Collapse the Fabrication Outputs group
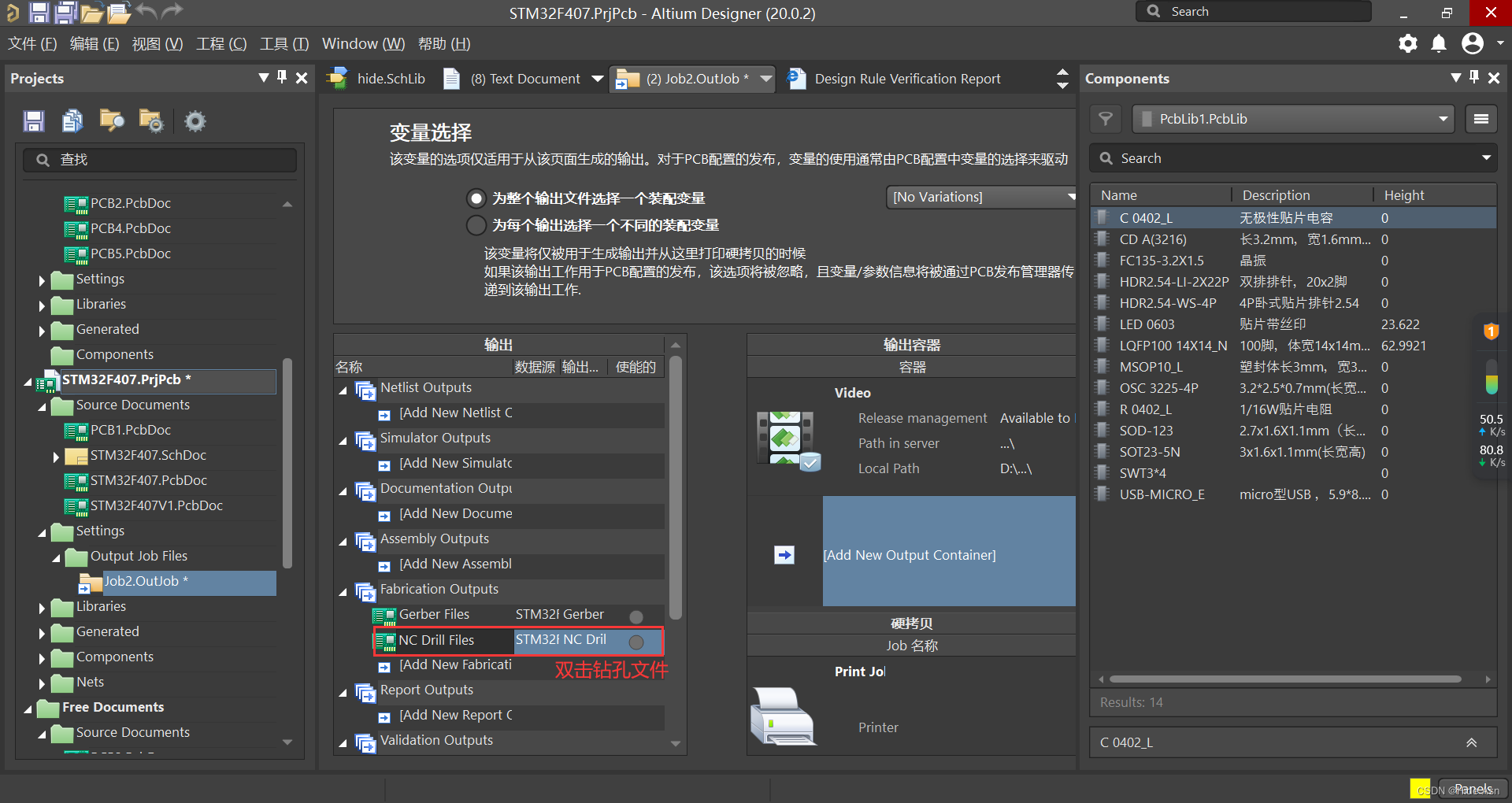This screenshot has height=803, width=1512. pyautogui.click(x=343, y=591)
